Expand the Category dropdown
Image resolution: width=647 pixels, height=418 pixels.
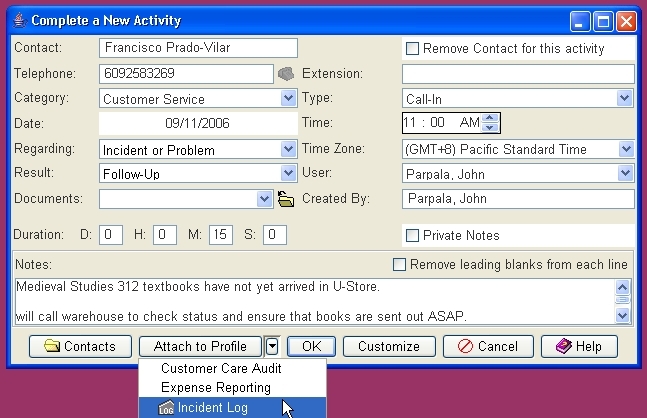pos(288,99)
